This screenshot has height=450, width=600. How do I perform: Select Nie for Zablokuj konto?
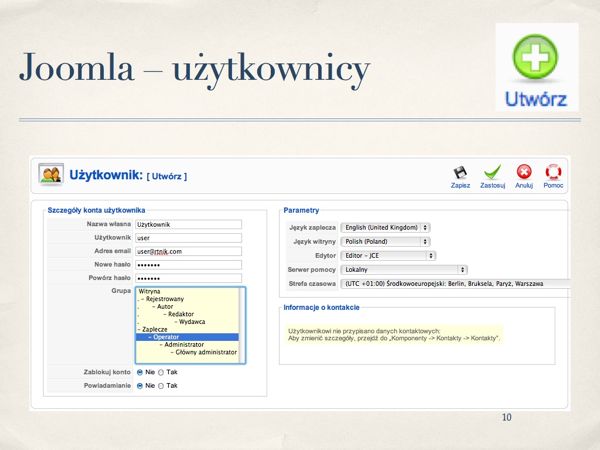coord(139,371)
